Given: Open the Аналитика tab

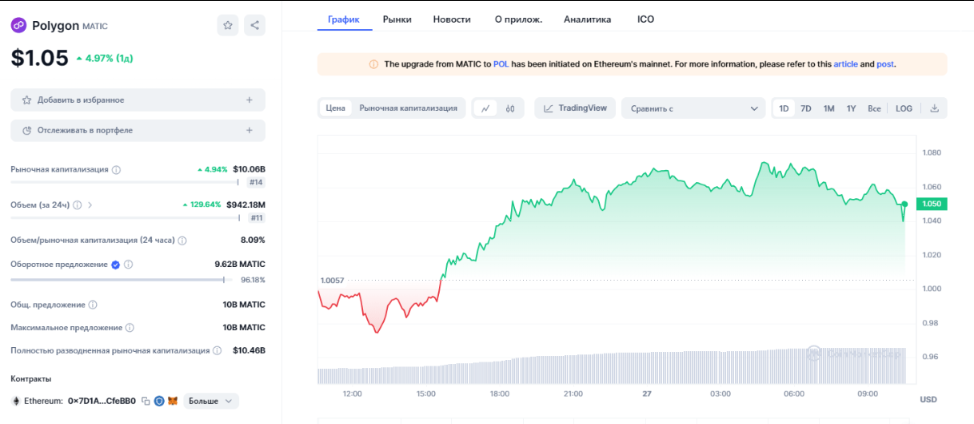Looking at the screenshot, I should coord(587,19).
